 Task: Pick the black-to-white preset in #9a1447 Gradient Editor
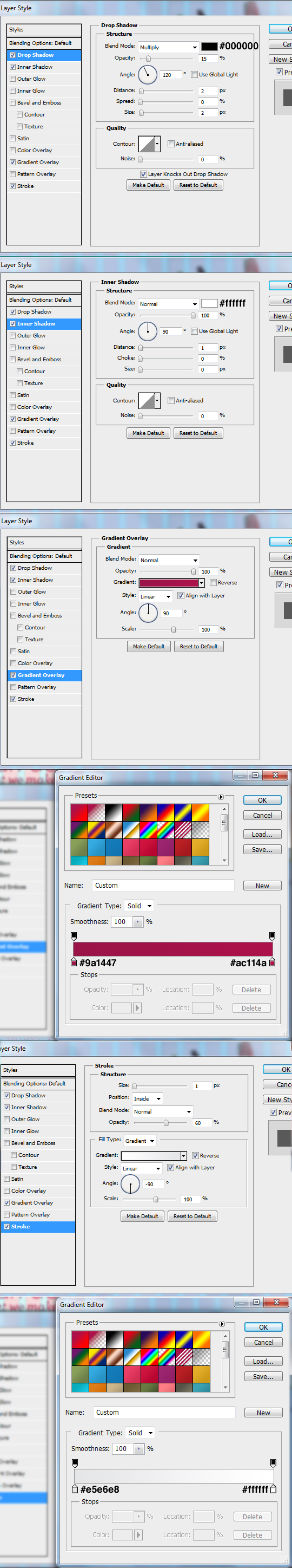coord(114,812)
